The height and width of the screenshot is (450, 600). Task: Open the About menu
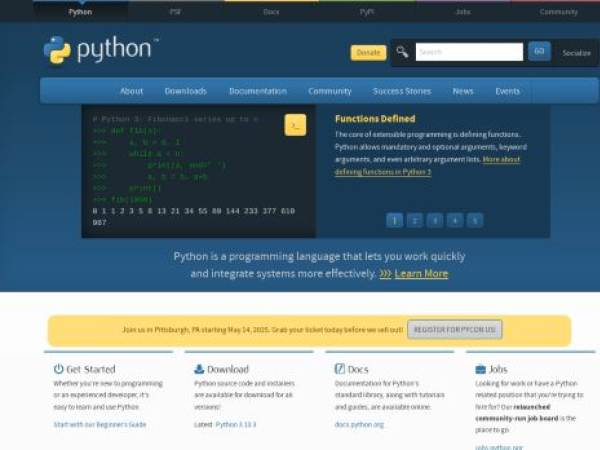point(131,91)
